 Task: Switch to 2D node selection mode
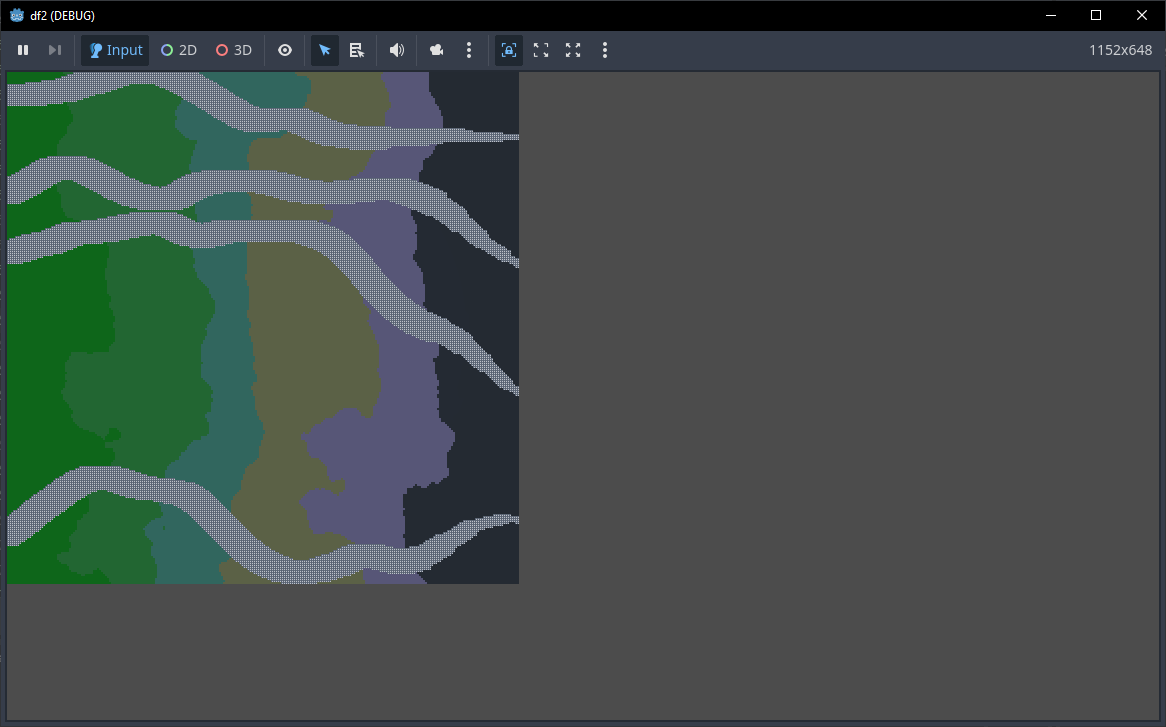pos(179,50)
